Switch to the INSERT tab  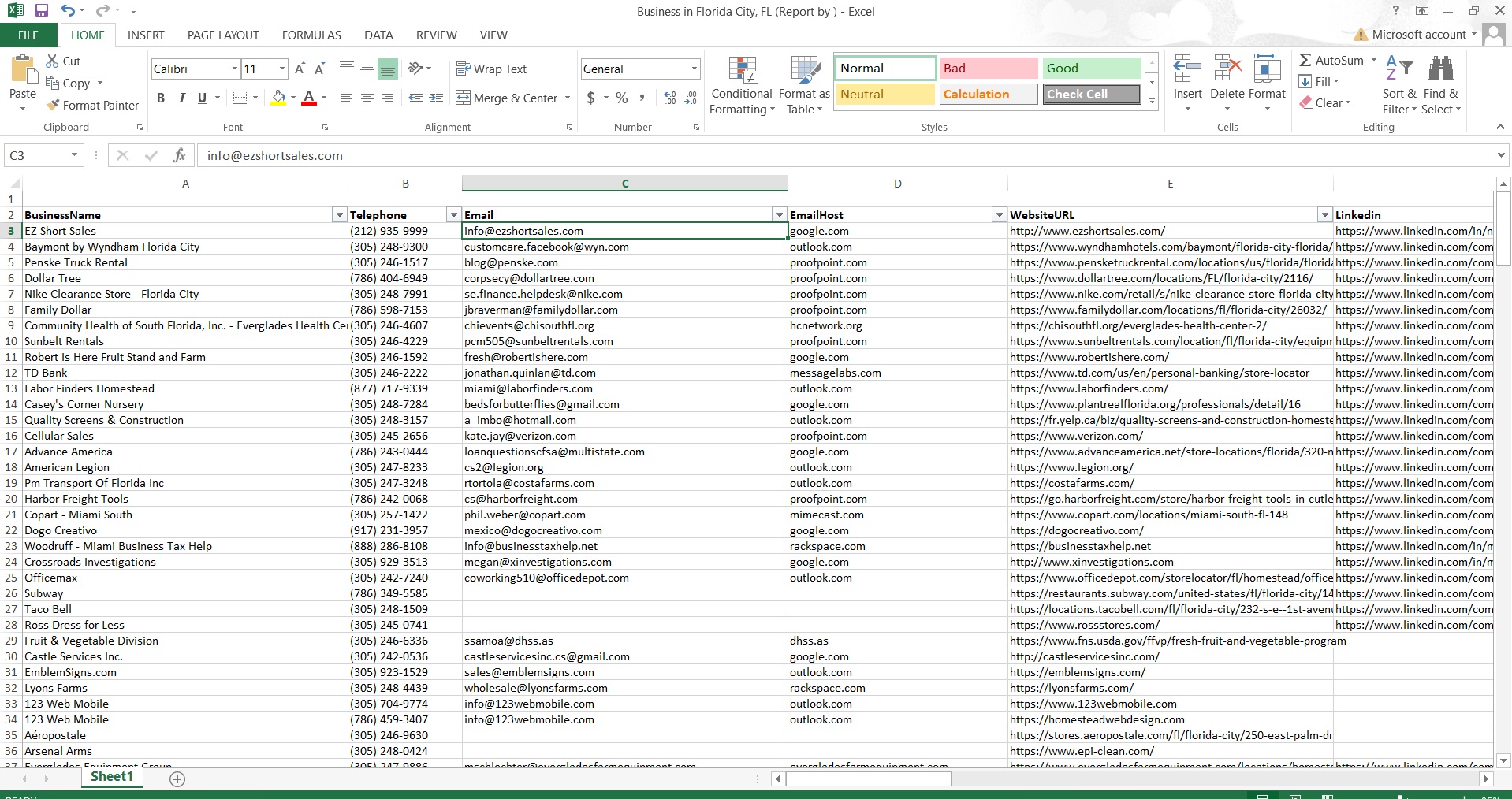coord(146,35)
